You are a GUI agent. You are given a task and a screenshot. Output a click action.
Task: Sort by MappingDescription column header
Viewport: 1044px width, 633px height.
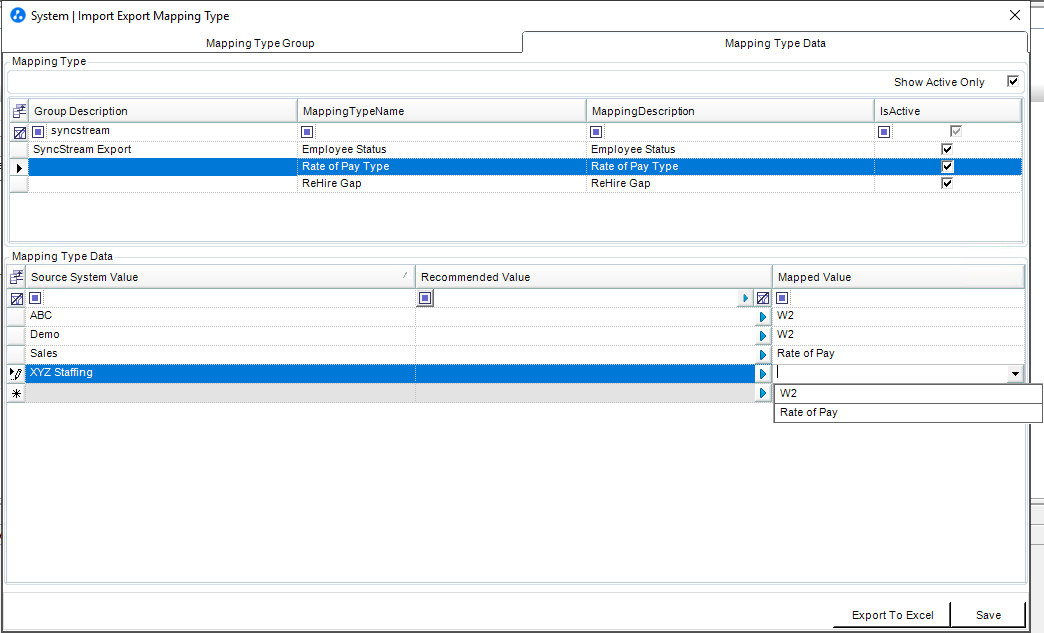coord(730,111)
